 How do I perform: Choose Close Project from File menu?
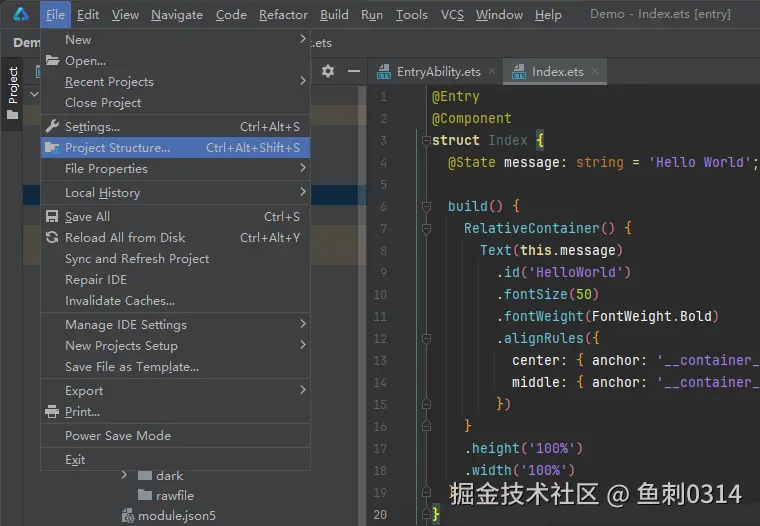pos(175,102)
